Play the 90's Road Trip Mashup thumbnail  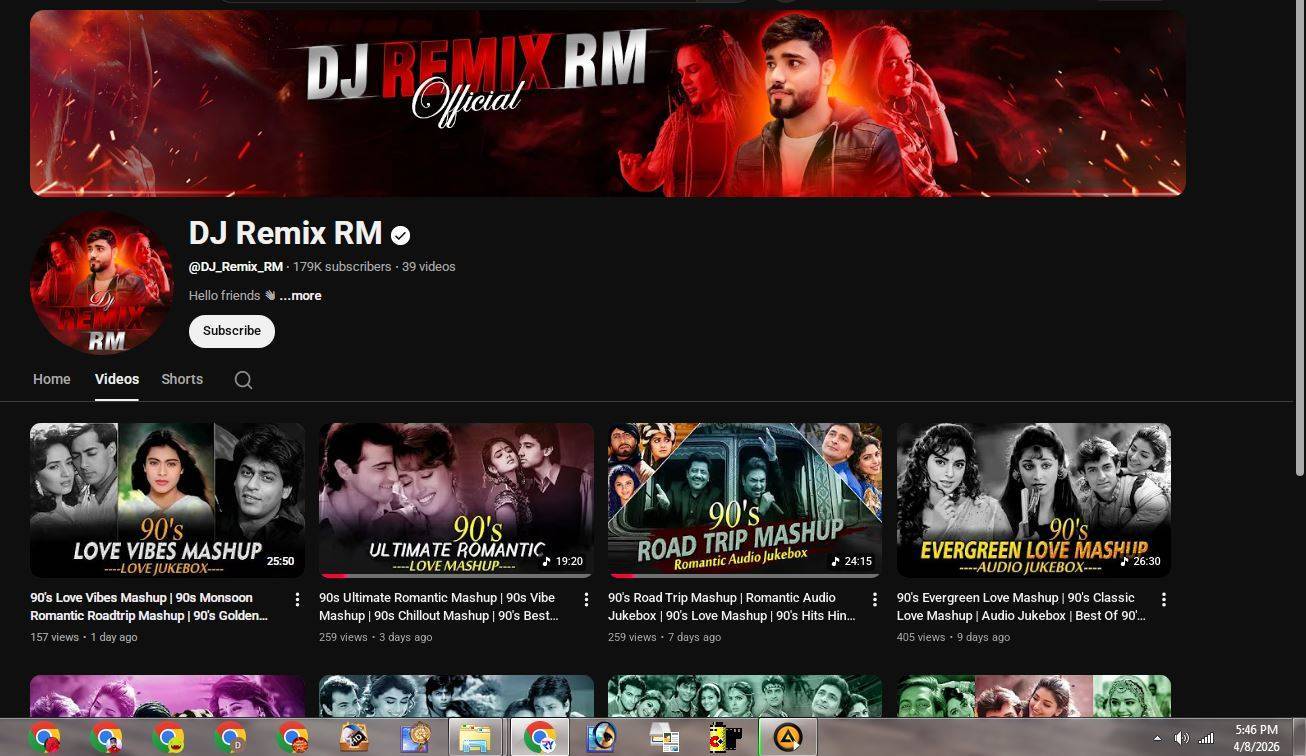(x=745, y=499)
